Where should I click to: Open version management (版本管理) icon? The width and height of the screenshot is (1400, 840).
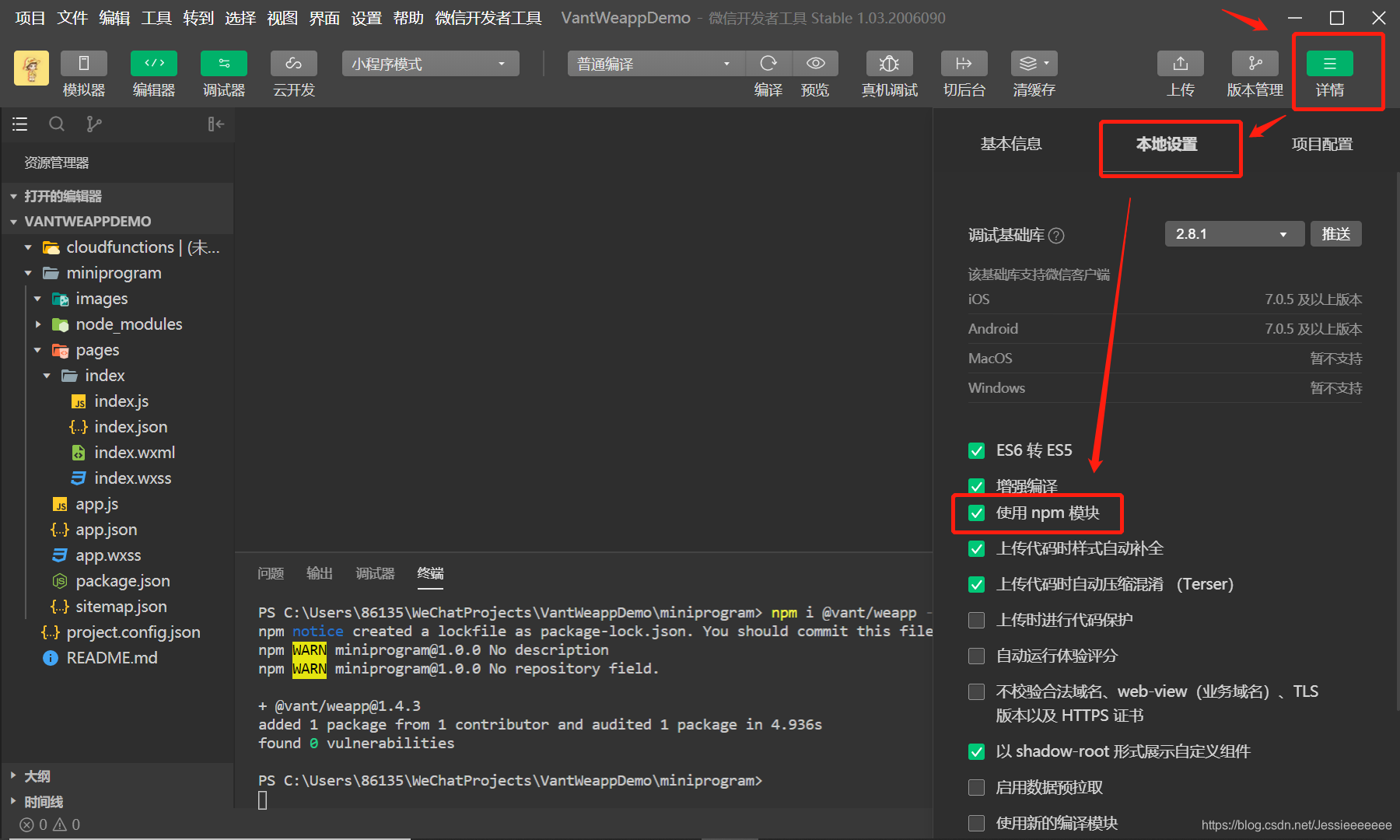[x=1255, y=63]
